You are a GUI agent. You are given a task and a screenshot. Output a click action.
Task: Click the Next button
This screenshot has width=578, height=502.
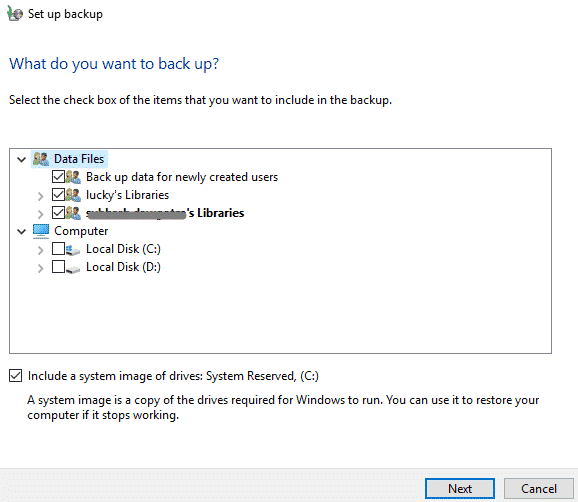pyautogui.click(x=460, y=488)
